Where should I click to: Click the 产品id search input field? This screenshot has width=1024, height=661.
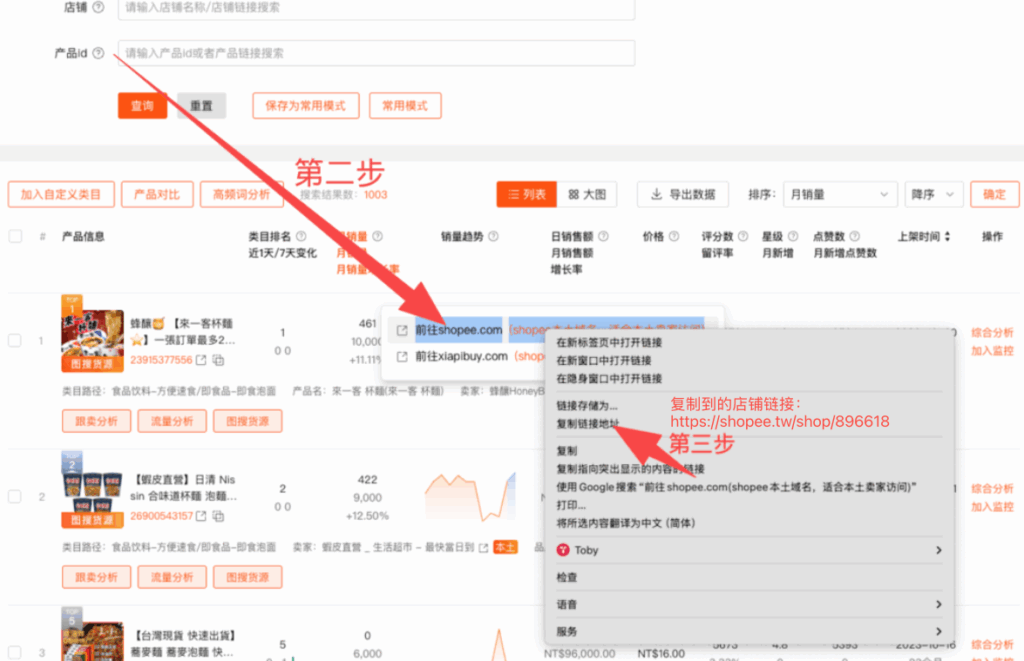[375, 53]
